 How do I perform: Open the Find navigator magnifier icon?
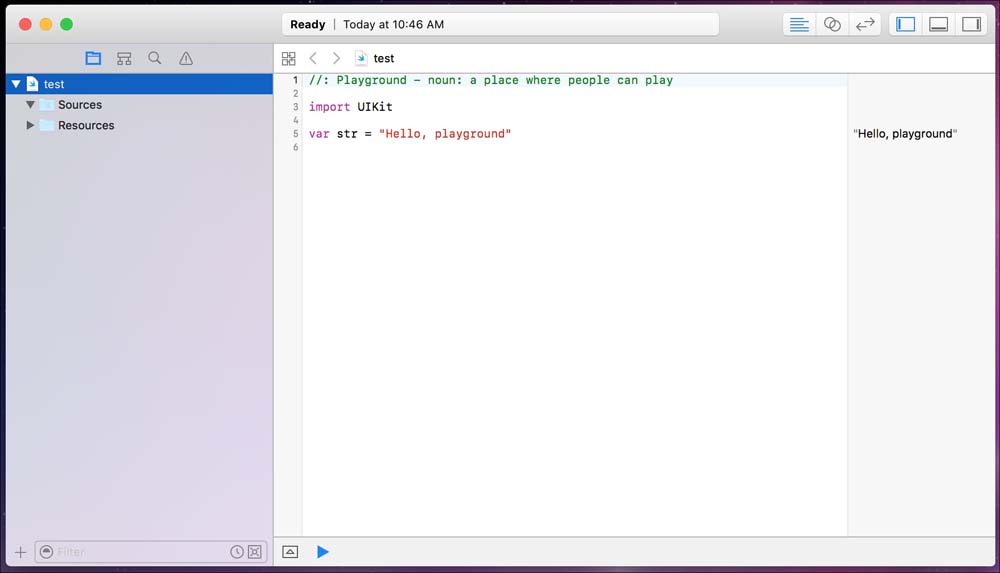(155, 59)
